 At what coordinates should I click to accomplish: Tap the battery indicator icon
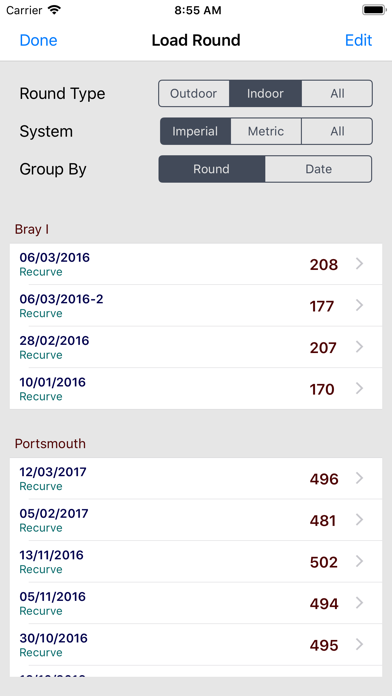coord(373,10)
